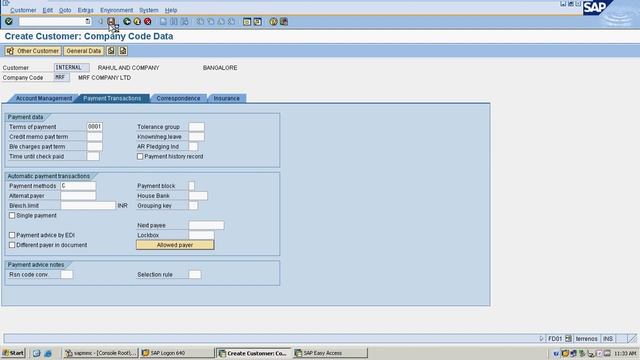This screenshot has height=360, width=640.
Task: Click the First Page icon
Action: click(x=200, y=21)
